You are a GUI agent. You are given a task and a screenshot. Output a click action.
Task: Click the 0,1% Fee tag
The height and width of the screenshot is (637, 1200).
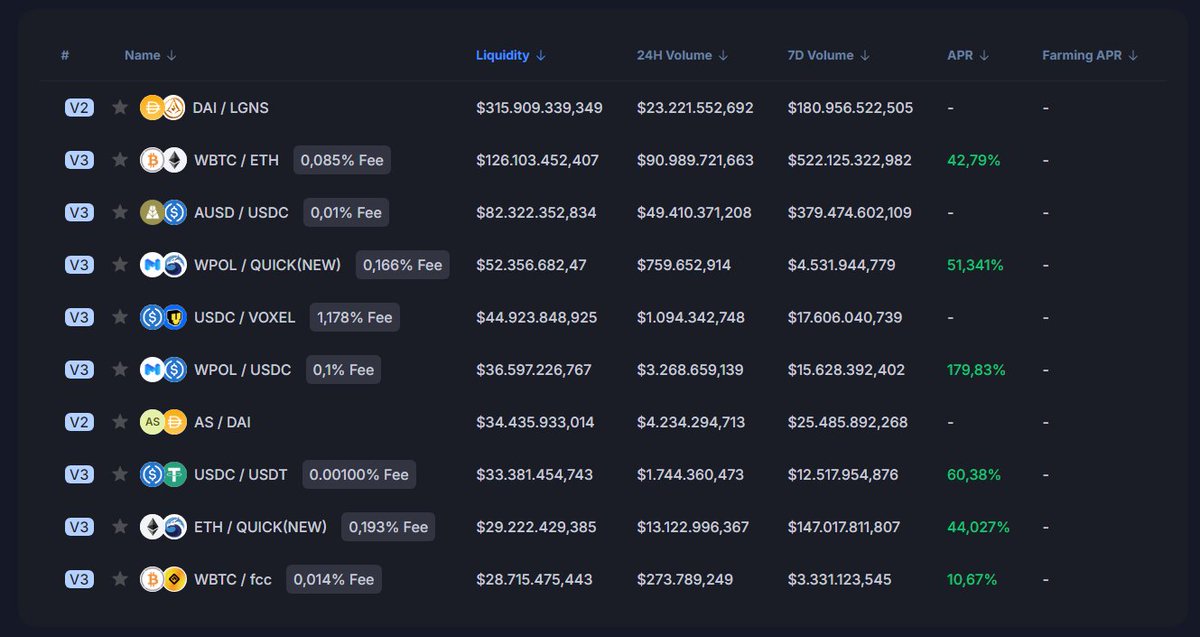pos(343,370)
